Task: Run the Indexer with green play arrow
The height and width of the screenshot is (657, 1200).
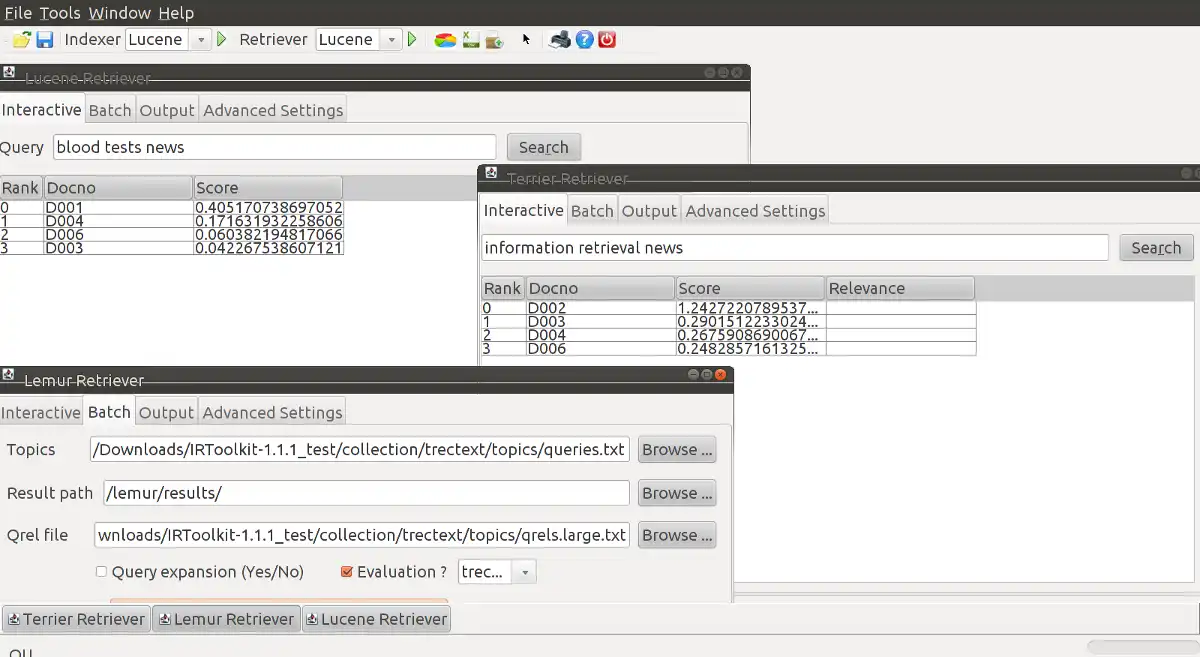Action: tap(222, 40)
